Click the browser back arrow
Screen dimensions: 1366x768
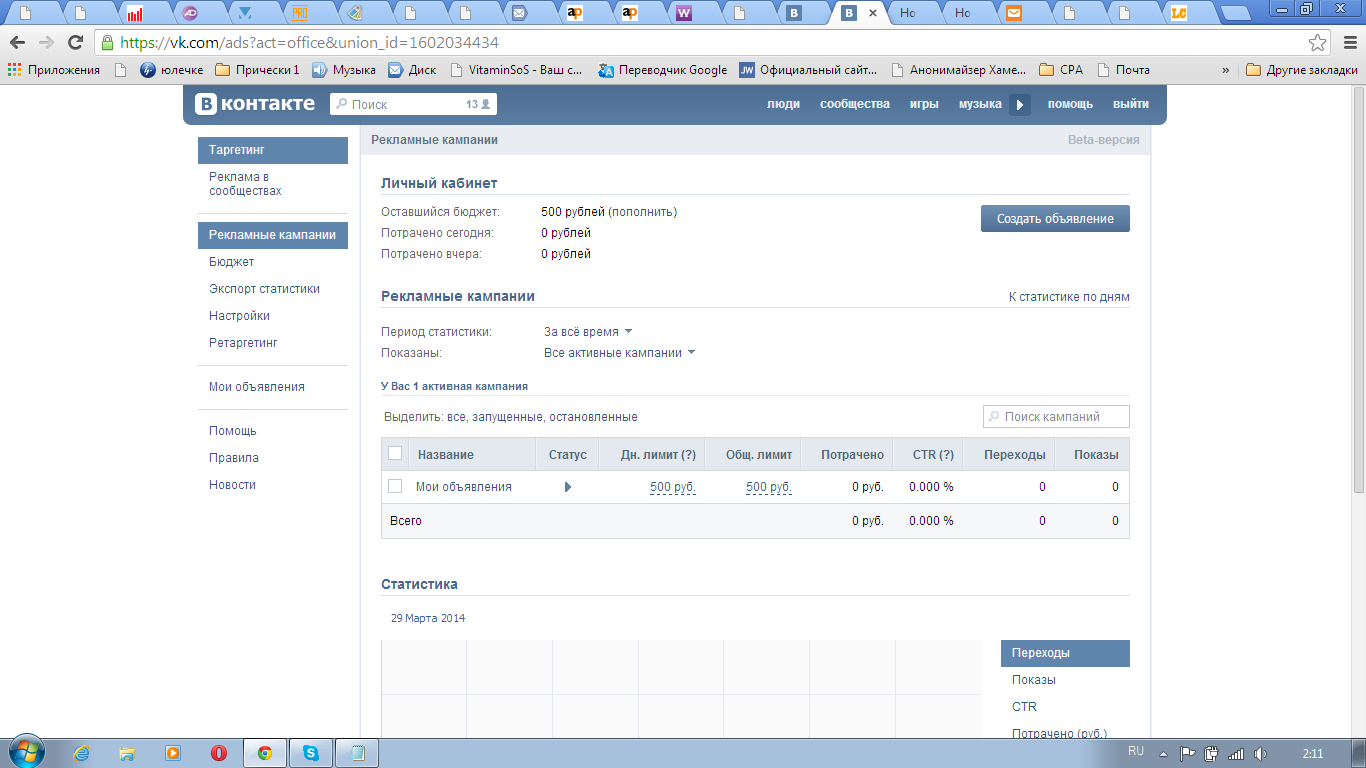(17, 43)
